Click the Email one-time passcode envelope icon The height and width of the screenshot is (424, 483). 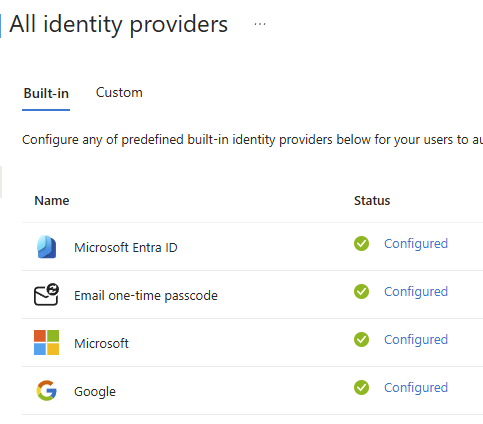point(46,295)
